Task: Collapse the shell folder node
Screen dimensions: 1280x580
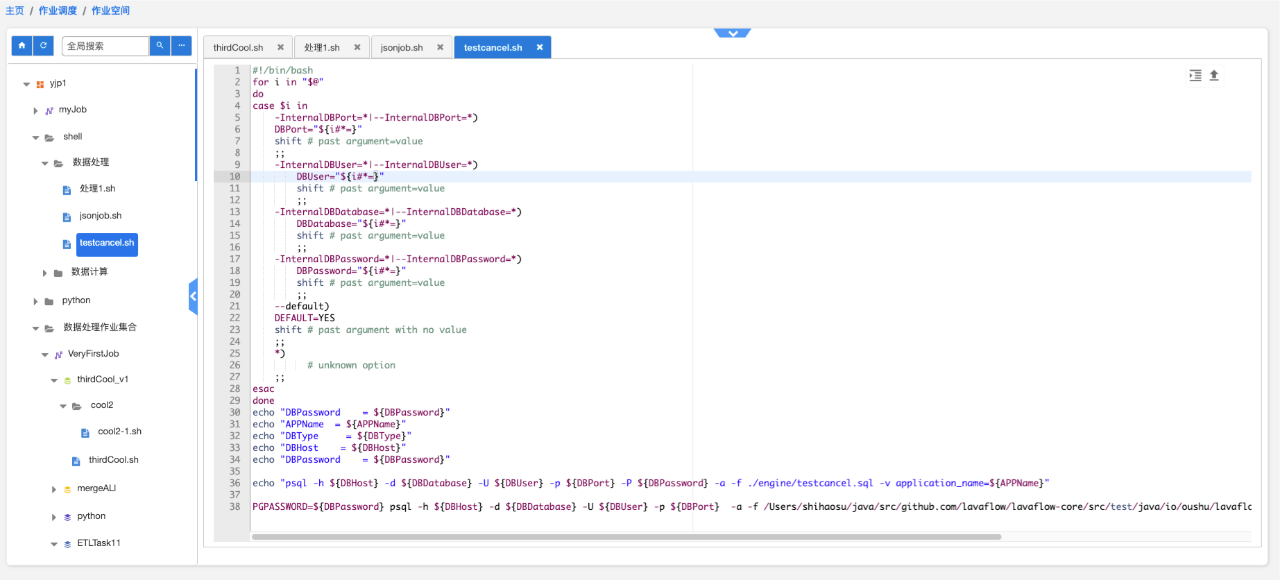Action: coord(35,137)
